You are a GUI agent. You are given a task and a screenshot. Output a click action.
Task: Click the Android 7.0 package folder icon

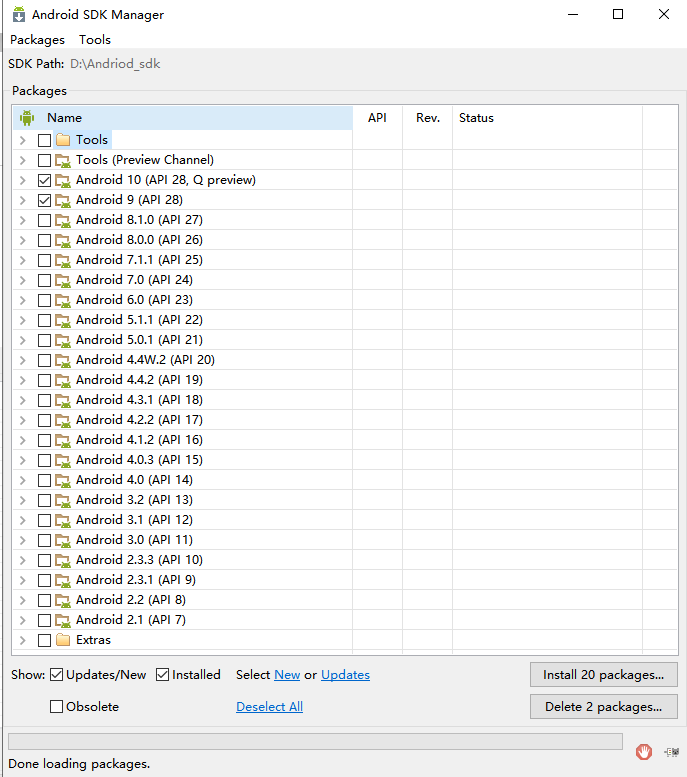click(x=63, y=280)
